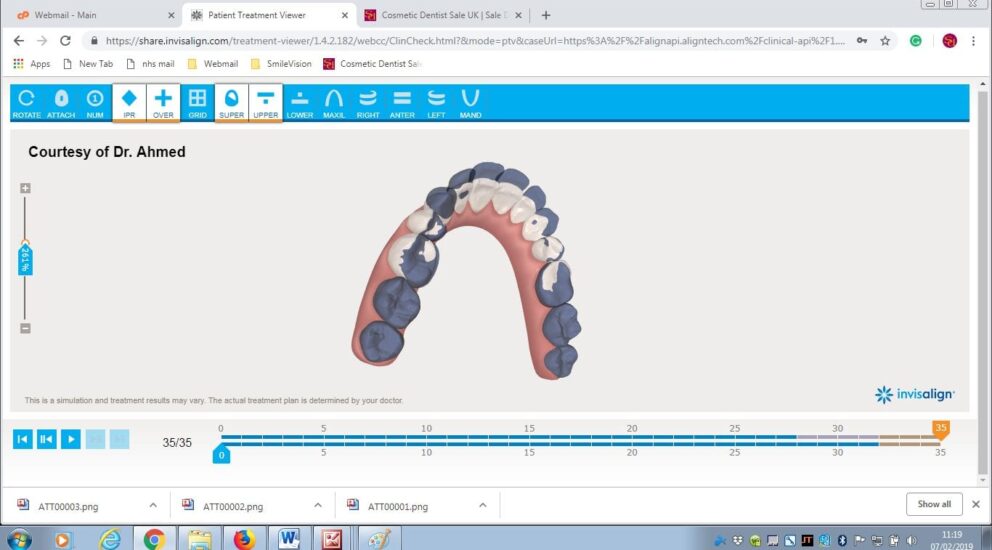The width and height of the screenshot is (992, 550).
Task: Open the nhs mail bookmark
Action: point(151,64)
